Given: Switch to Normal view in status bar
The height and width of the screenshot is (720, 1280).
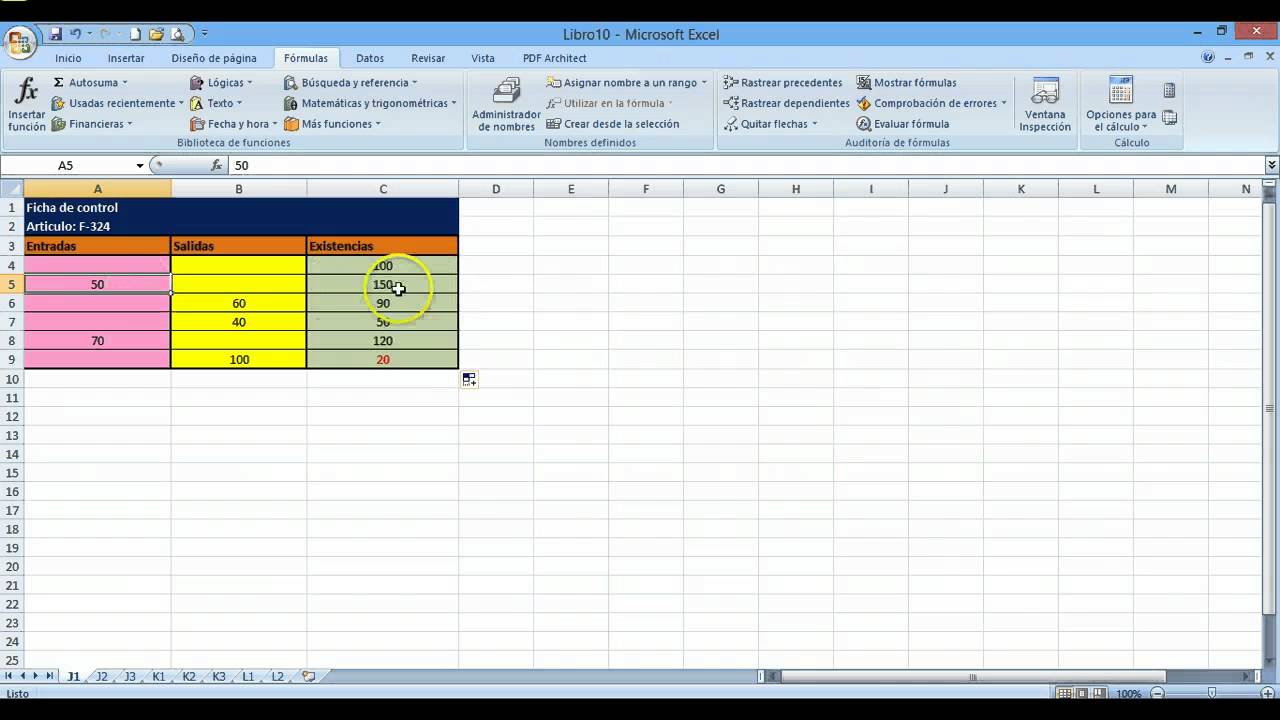Looking at the screenshot, I should 1065,694.
